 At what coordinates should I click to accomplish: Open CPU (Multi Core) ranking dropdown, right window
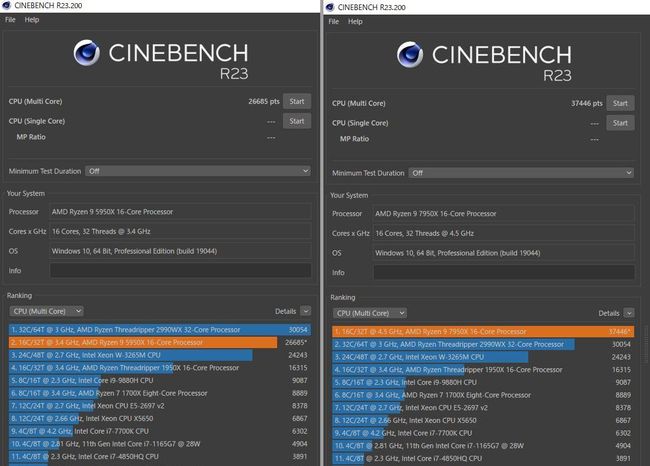coord(370,313)
